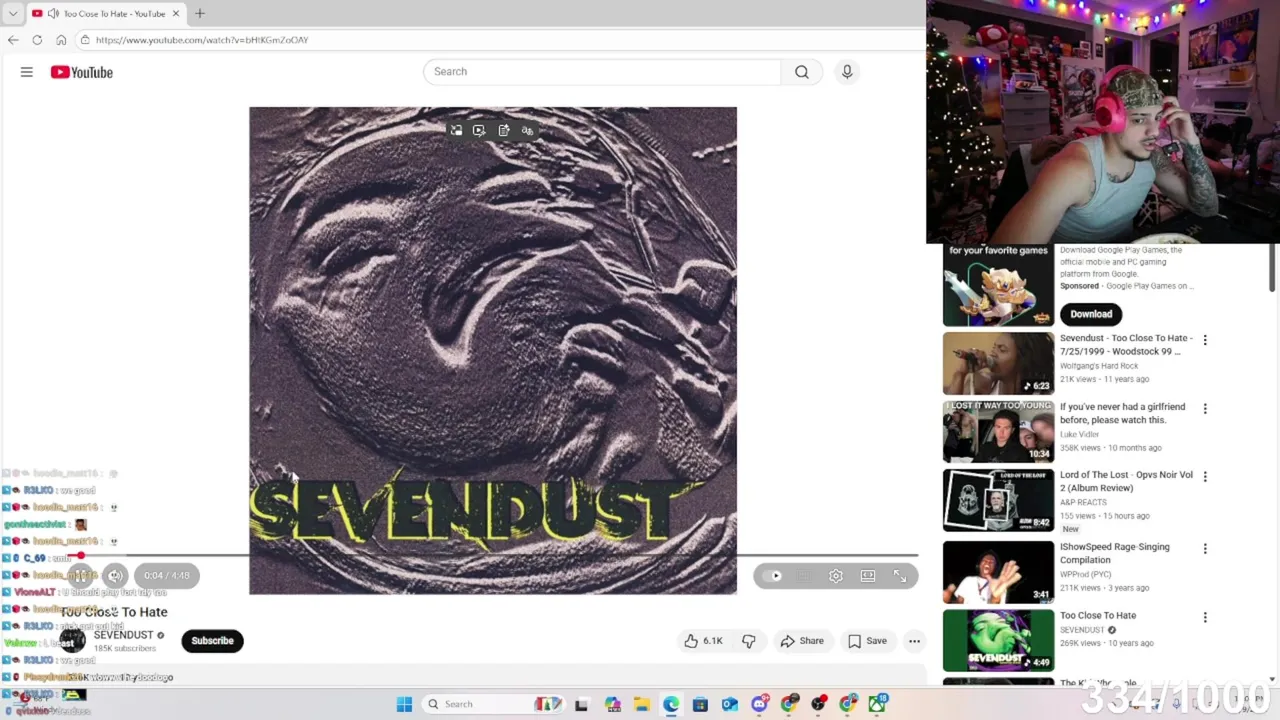Open Microsoft Edge from taskbar
This screenshot has height=720, width=1280.
point(671,704)
